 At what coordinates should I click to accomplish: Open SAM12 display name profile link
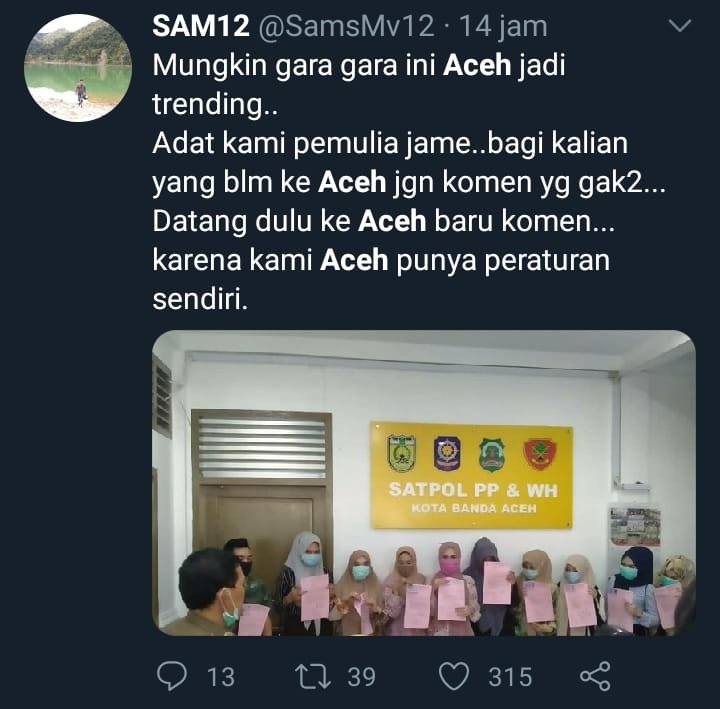click(x=201, y=26)
